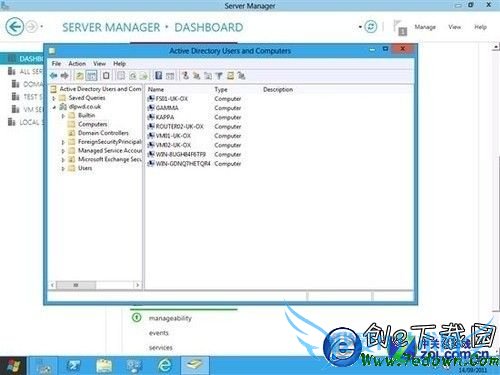500x375 pixels.
Task: Click manageability link in Server Manager tile
Action: 170,318
